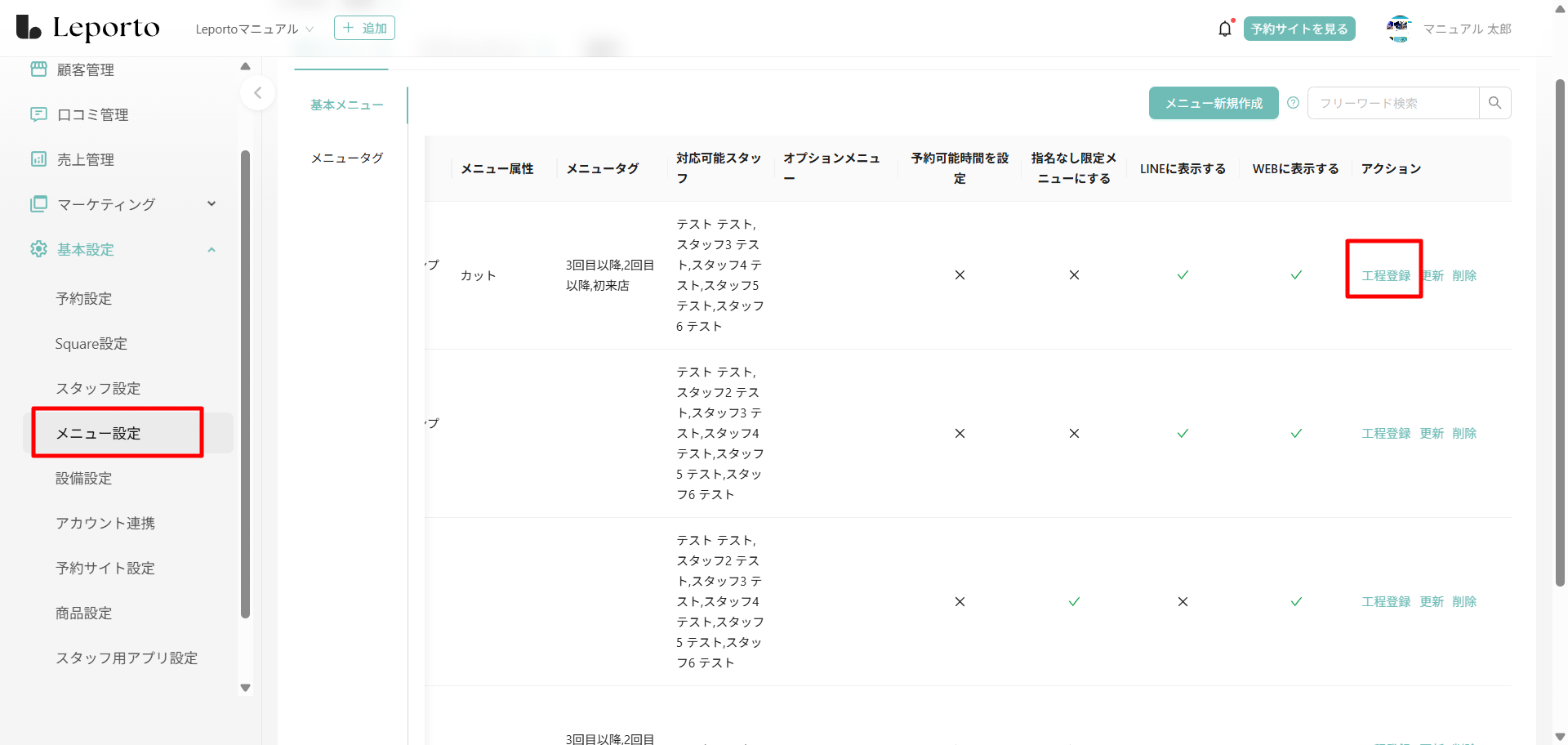Click the 基本設定 gear icon
Image resolution: width=1568 pixels, height=745 pixels.
pos(38,249)
